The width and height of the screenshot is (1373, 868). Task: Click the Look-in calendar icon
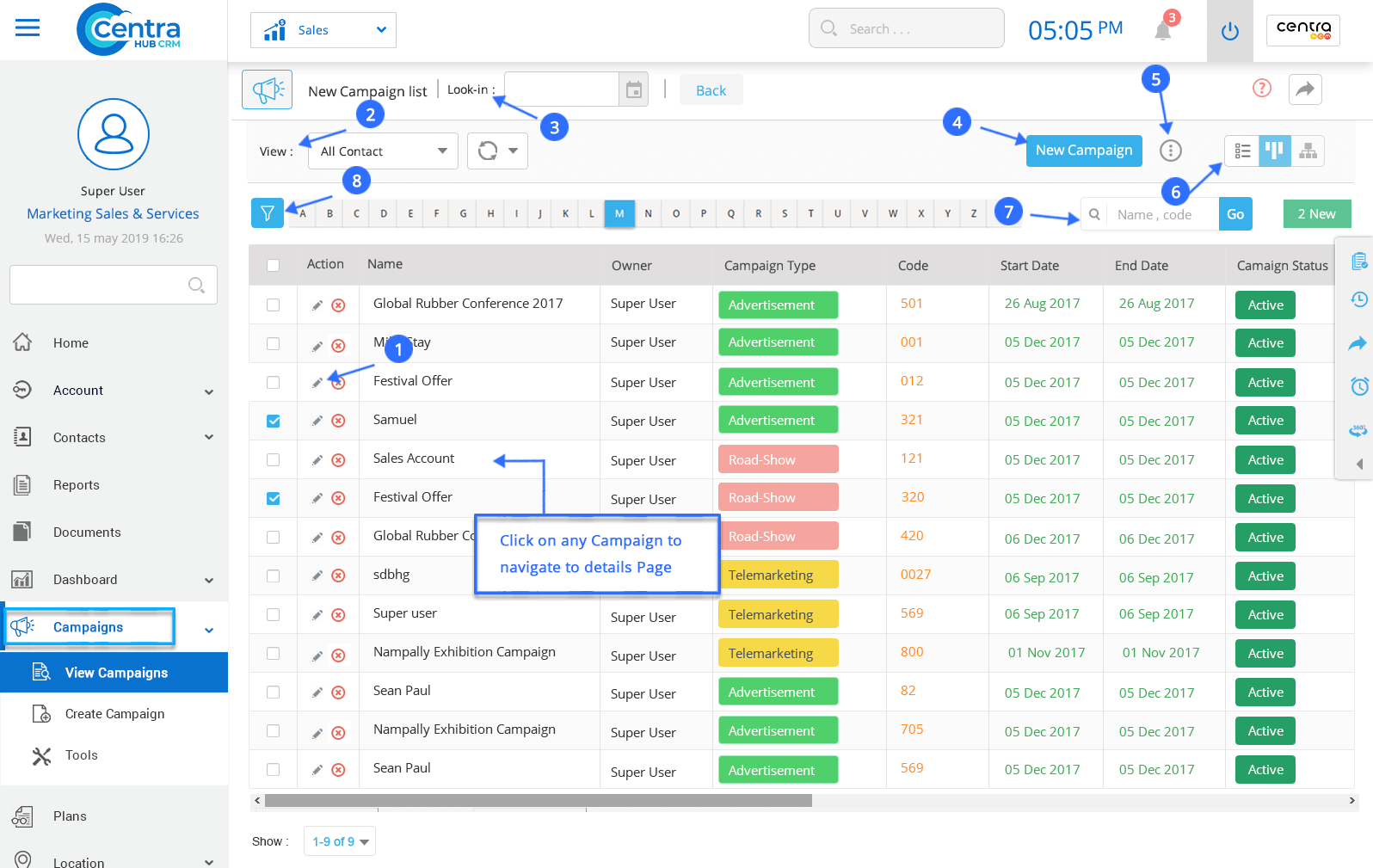pos(634,89)
